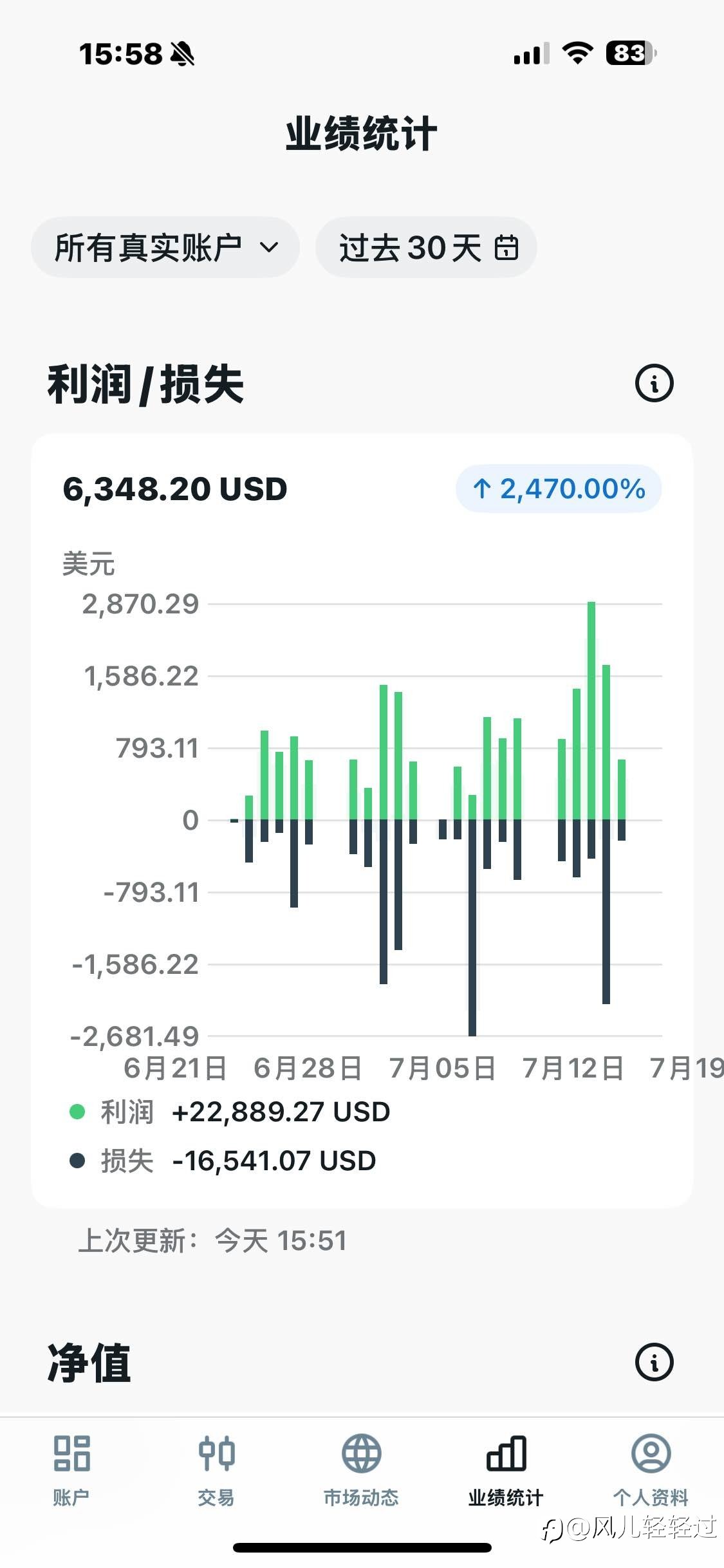
Task: Open the 过去30天 date range selector
Action: coord(426,248)
